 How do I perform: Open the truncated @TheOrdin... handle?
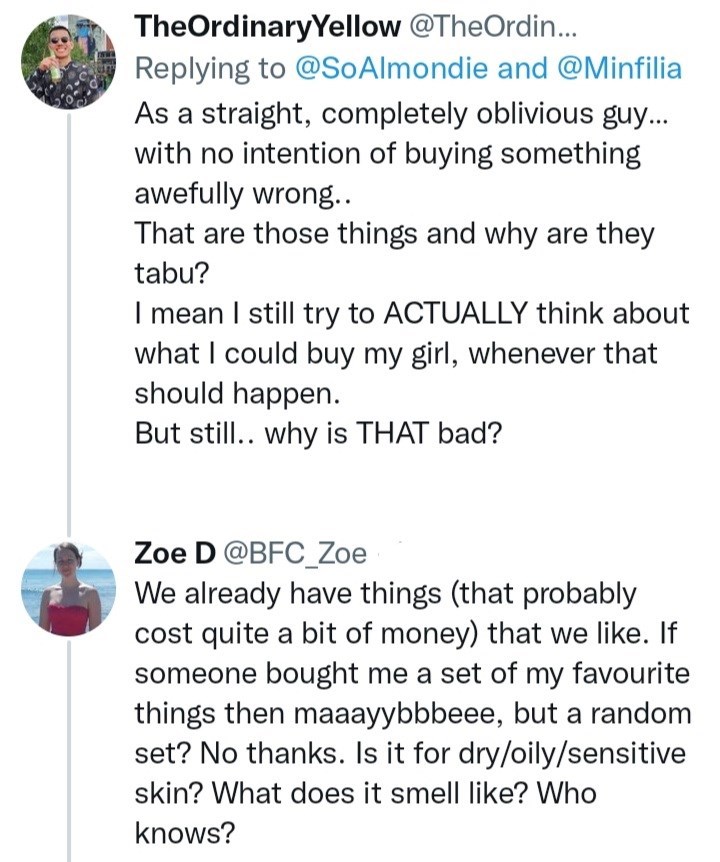(492, 27)
